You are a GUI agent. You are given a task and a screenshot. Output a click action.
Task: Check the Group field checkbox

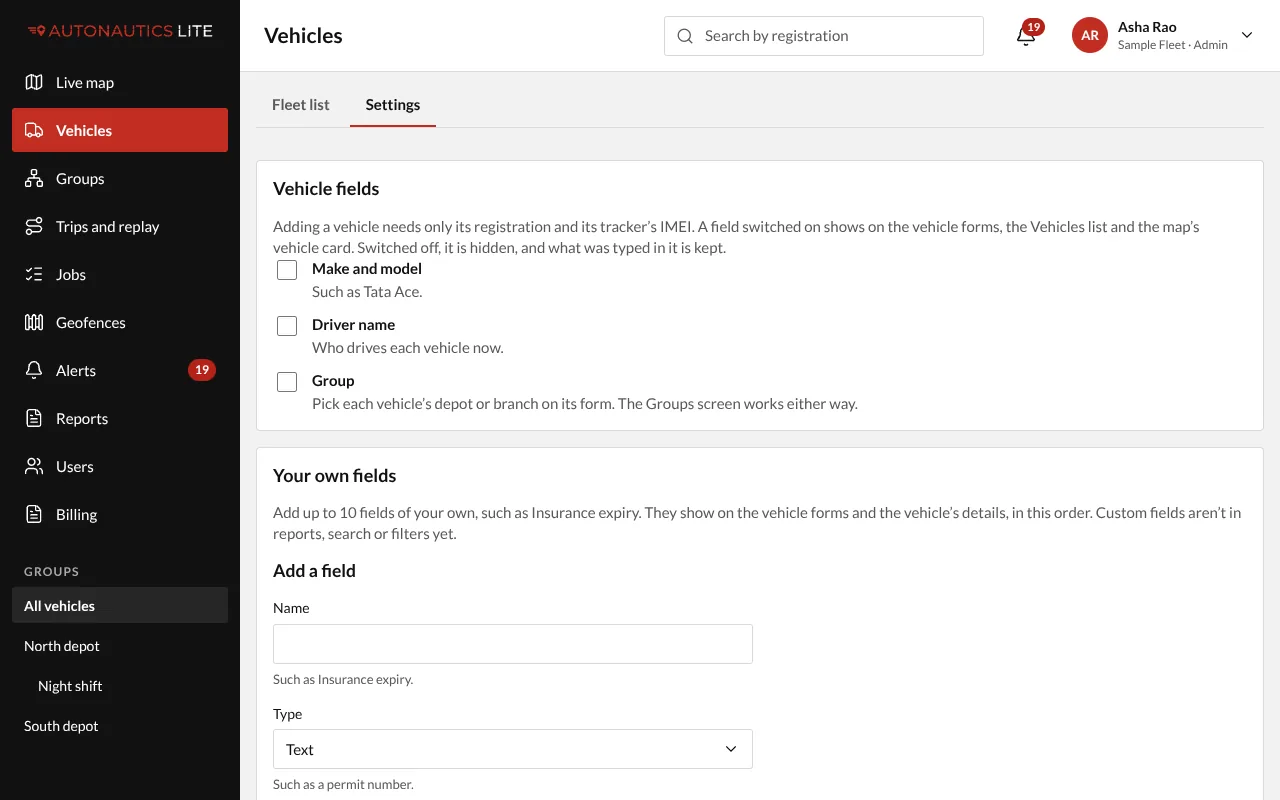(x=287, y=382)
